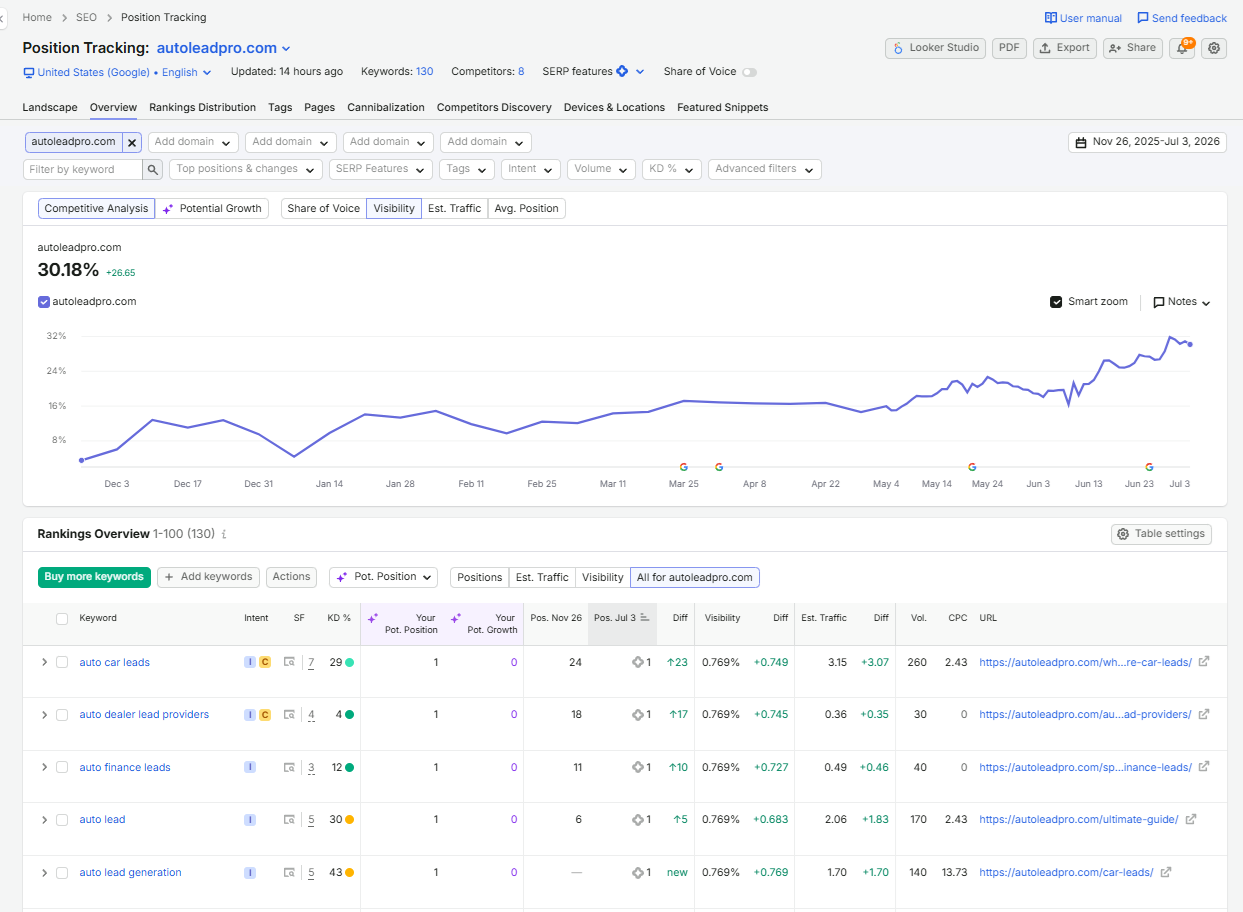Check the auto finance leads row checkbox

tap(62, 767)
